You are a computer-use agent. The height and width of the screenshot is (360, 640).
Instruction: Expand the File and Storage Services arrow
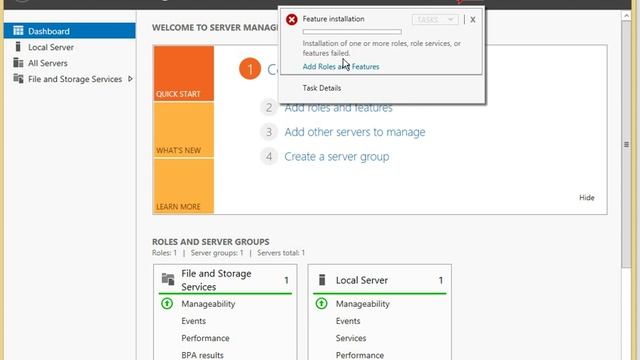click(130, 79)
